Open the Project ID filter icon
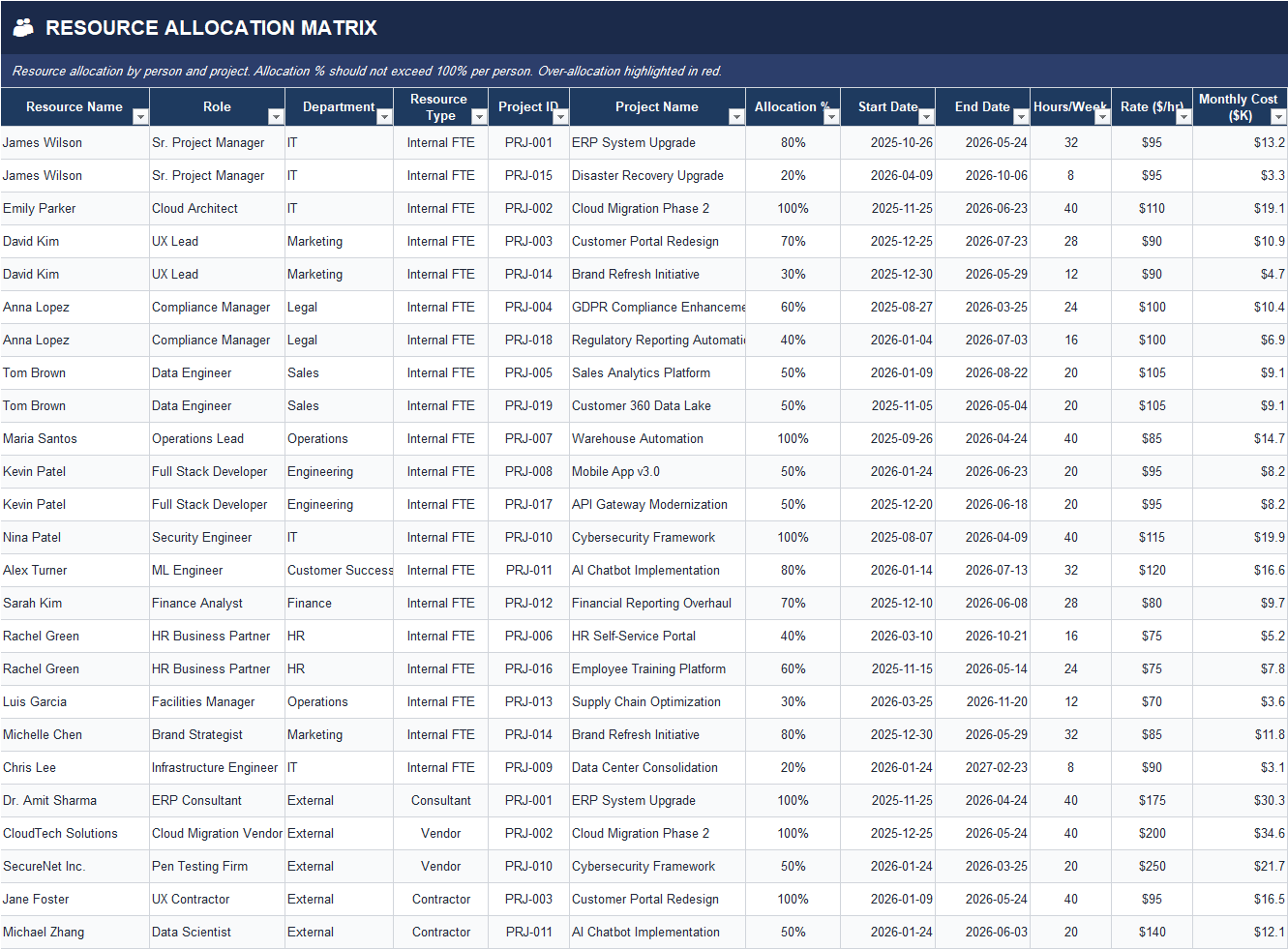This screenshot has height=949, width=1288. pos(560,117)
